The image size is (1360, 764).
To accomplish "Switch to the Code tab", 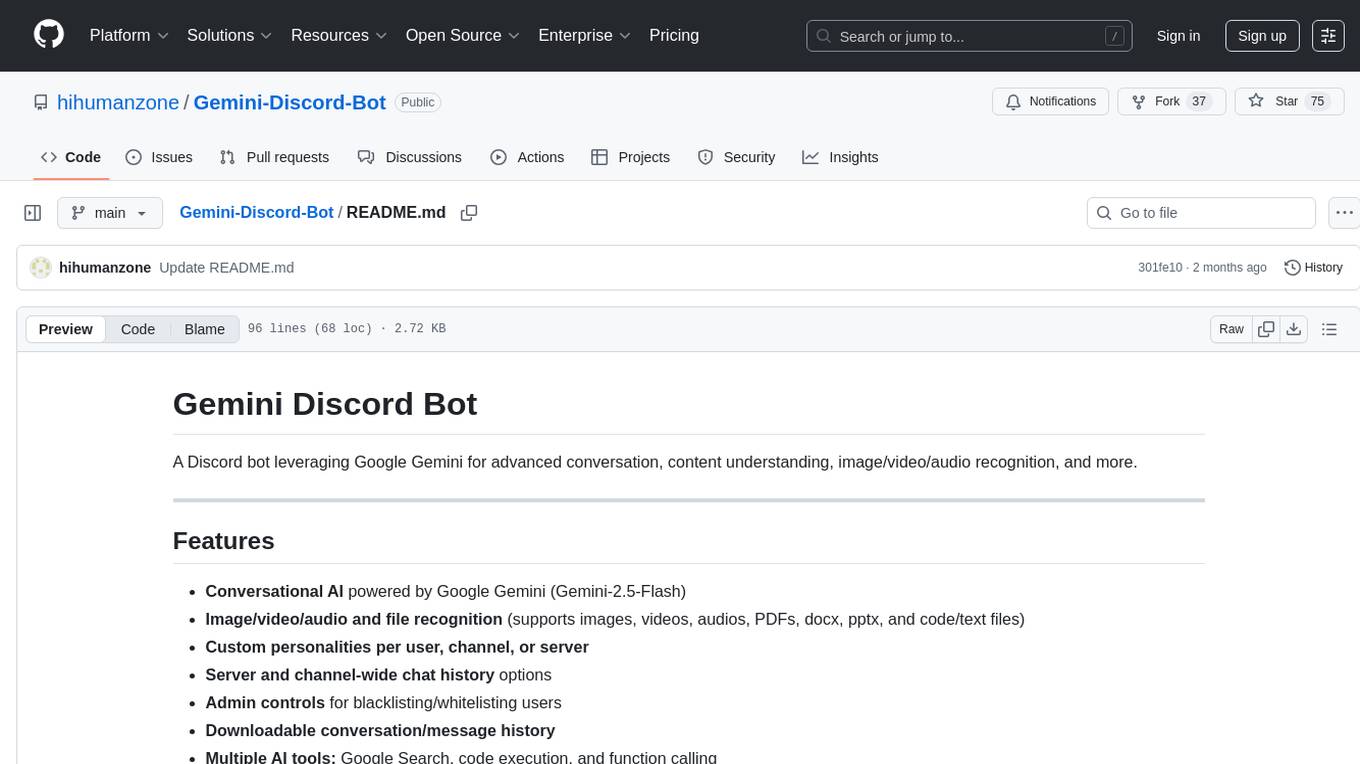I will click(71, 157).
